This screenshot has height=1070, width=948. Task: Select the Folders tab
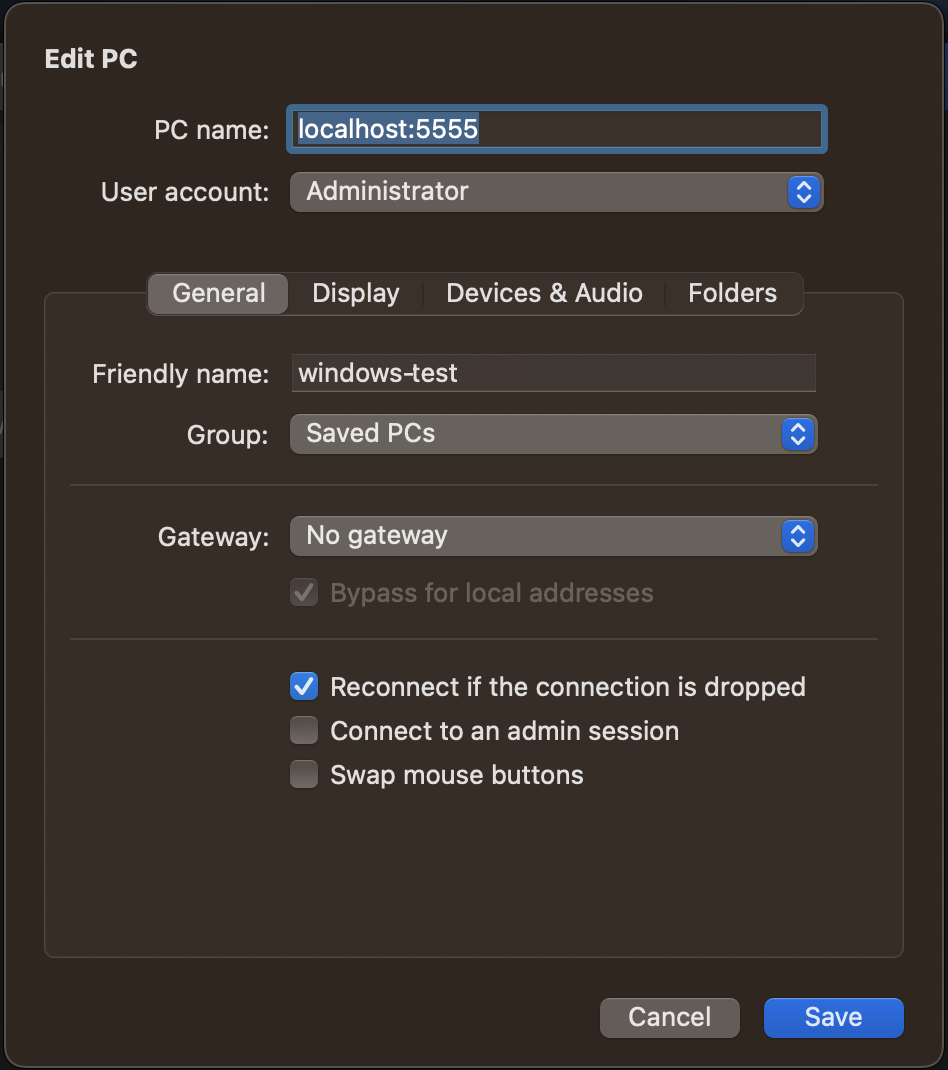tap(732, 293)
